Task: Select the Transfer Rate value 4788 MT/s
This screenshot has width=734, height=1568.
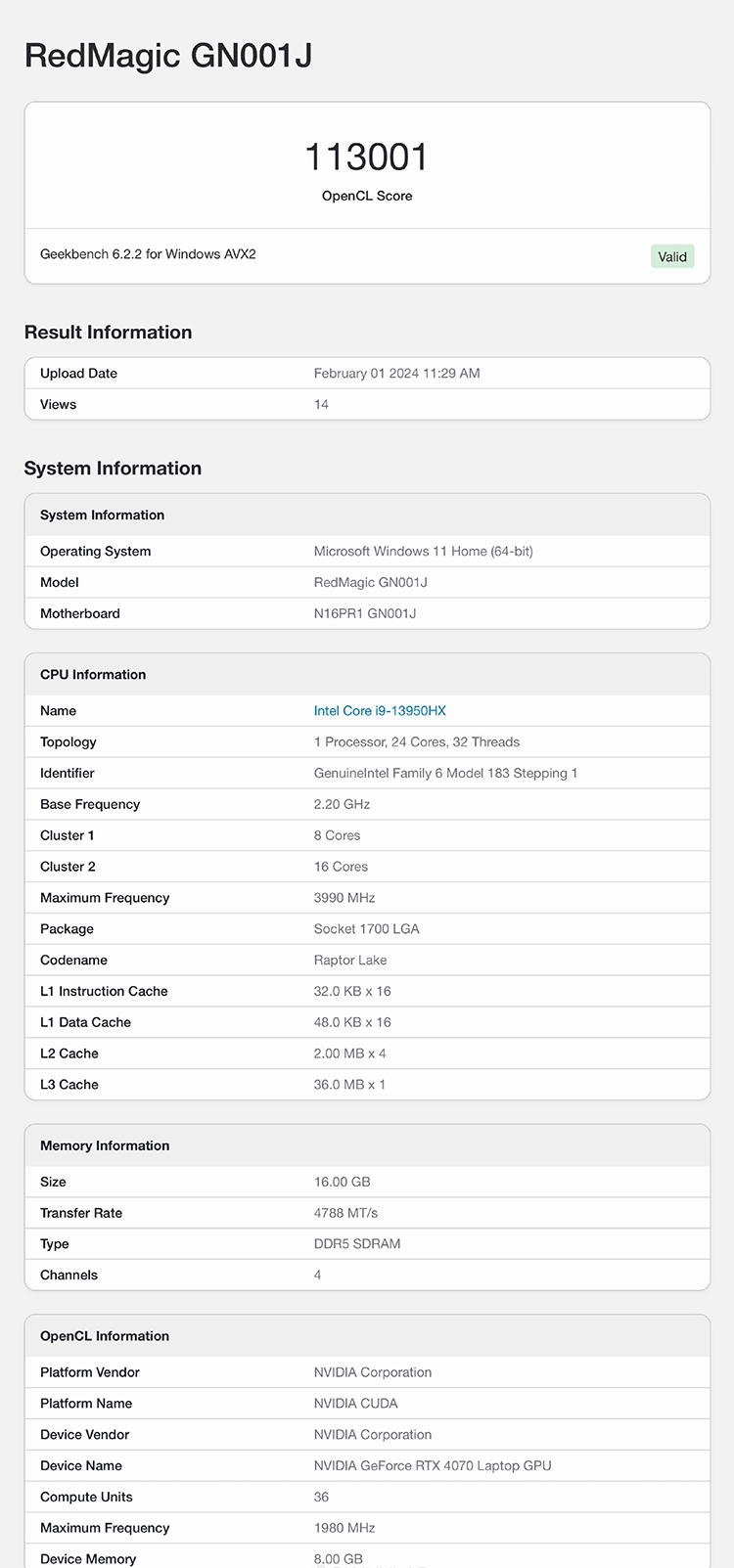Action: [x=345, y=1214]
